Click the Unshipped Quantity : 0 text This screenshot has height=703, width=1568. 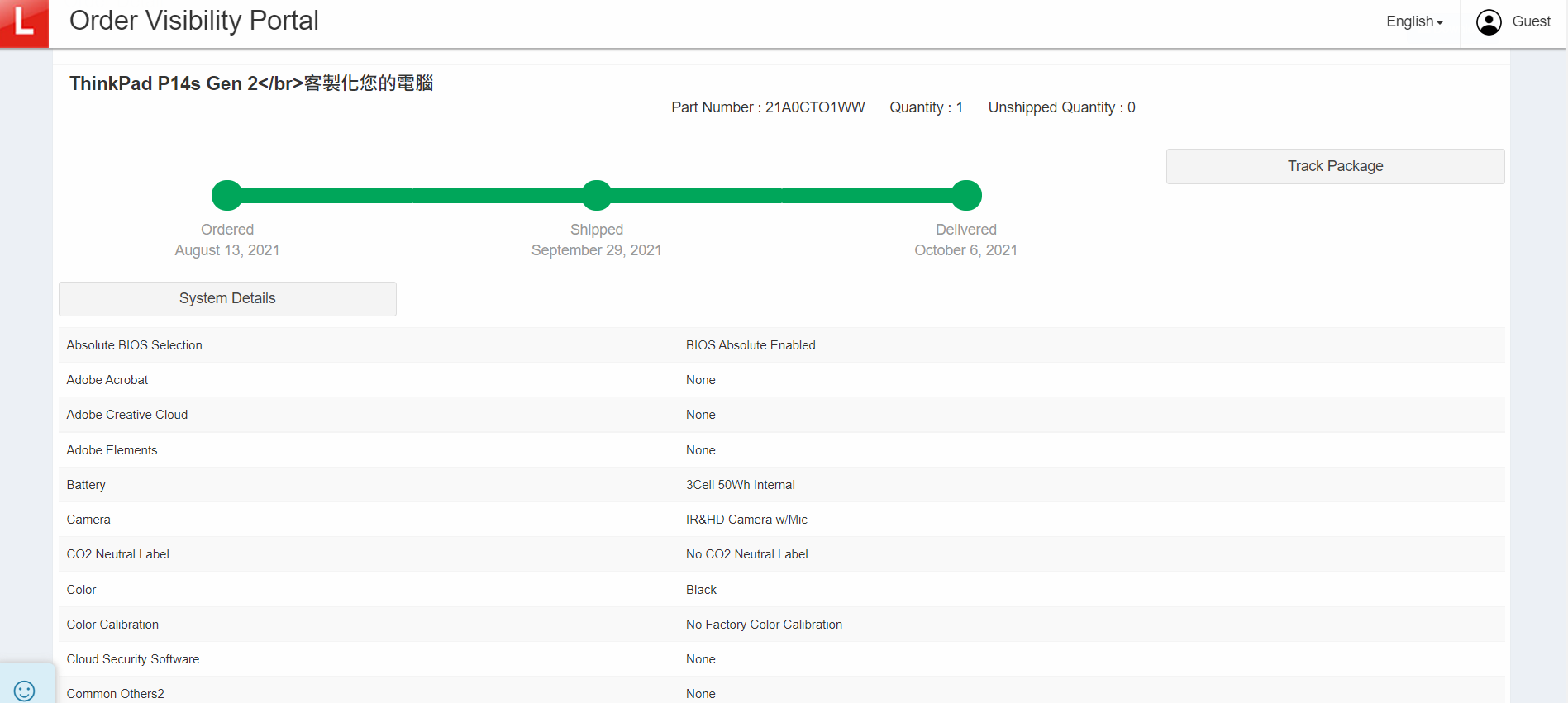[x=1061, y=107]
